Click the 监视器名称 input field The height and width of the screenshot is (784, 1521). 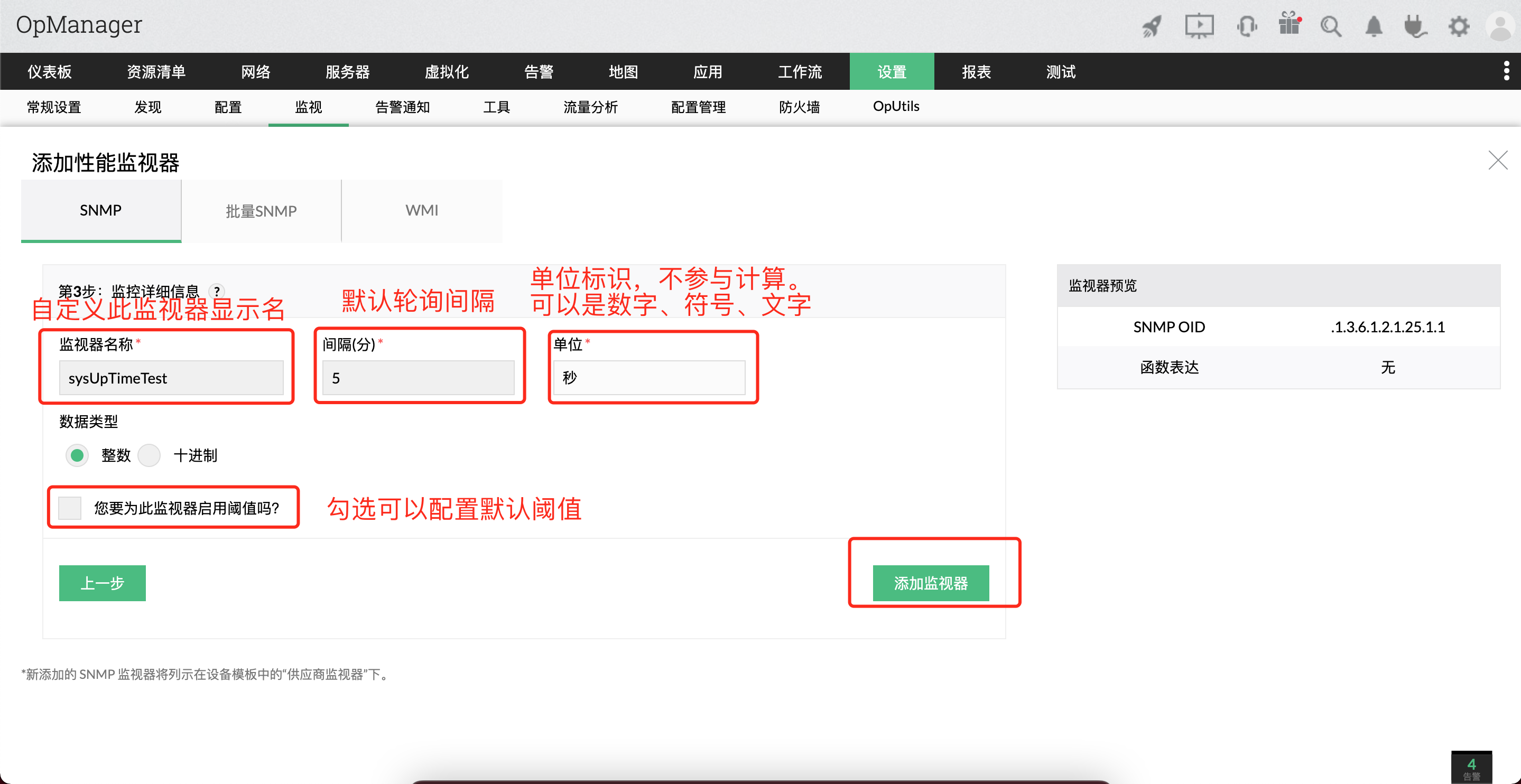[171, 378]
